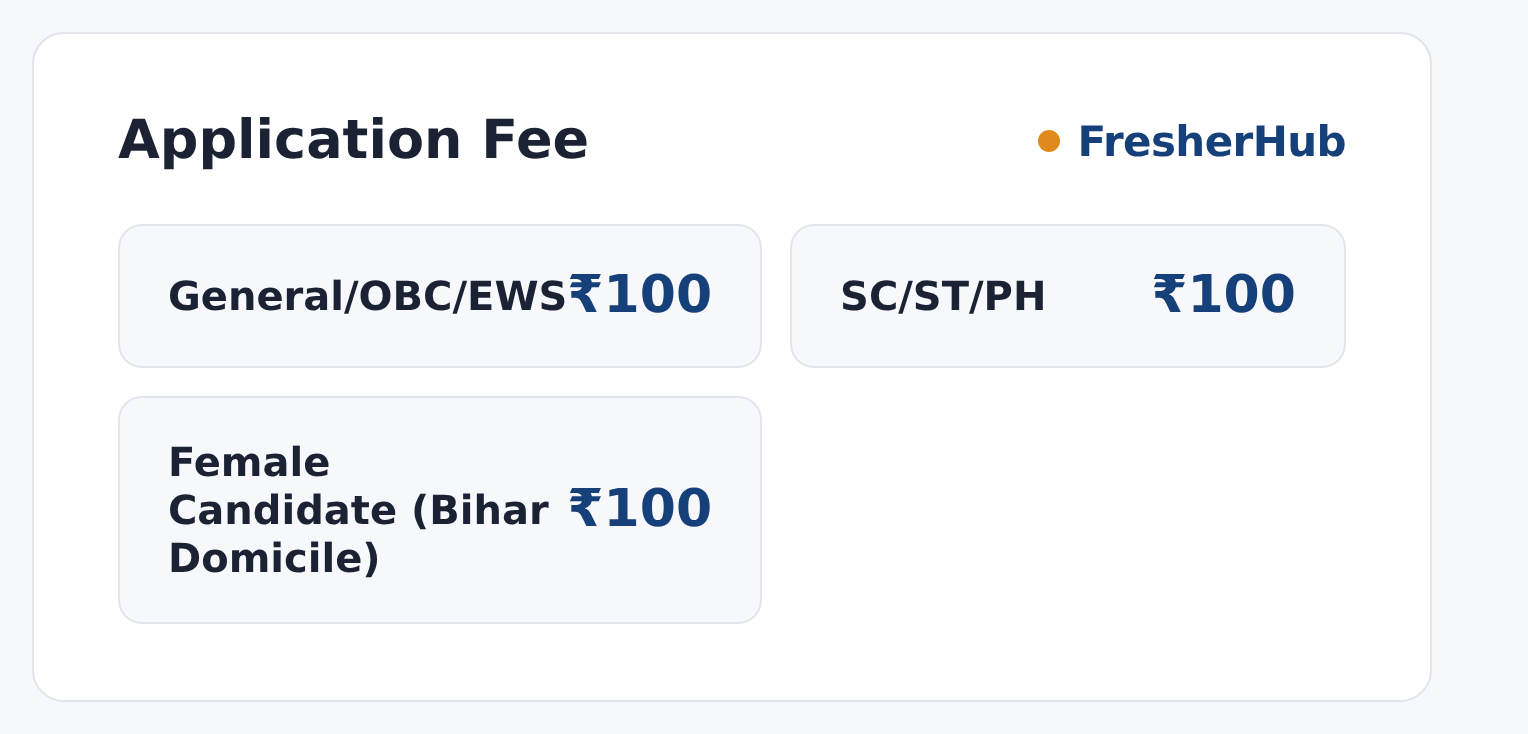Viewport: 1528px width, 734px height.
Task: Click the rupee symbol in General/OBC/EWS card
Action: pyautogui.click(x=584, y=296)
